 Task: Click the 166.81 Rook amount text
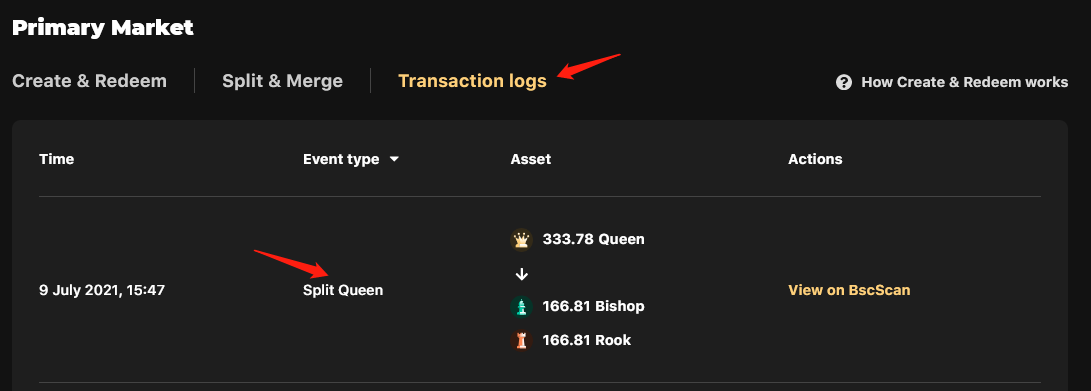(587, 340)
